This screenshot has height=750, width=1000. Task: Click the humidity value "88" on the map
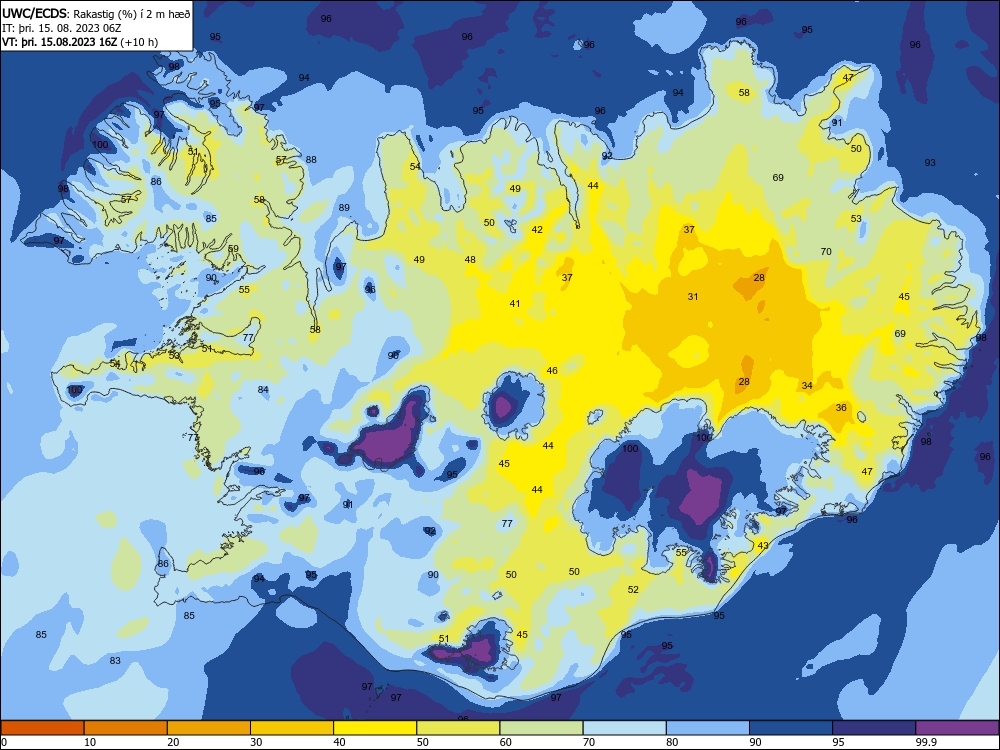(x=311, y=160)
